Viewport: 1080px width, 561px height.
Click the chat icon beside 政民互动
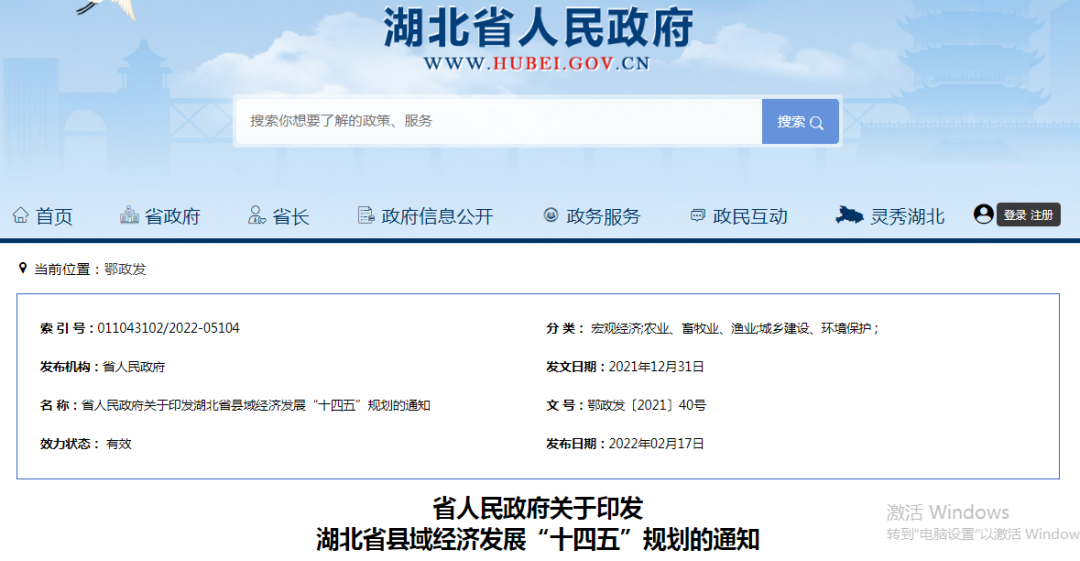tap(697, 216)
